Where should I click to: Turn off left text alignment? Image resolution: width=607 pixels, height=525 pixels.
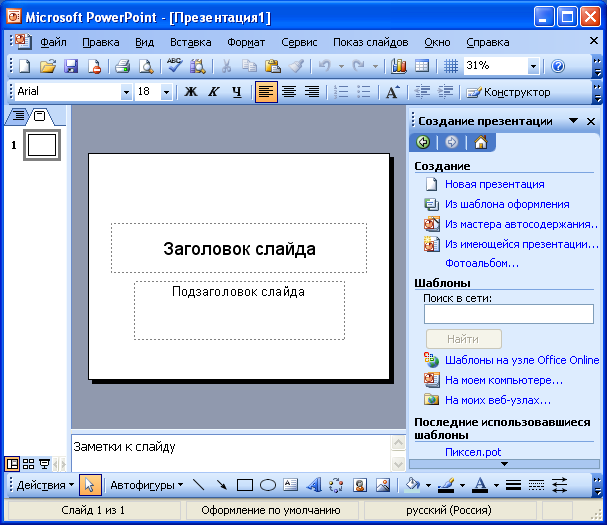[266, 92]
